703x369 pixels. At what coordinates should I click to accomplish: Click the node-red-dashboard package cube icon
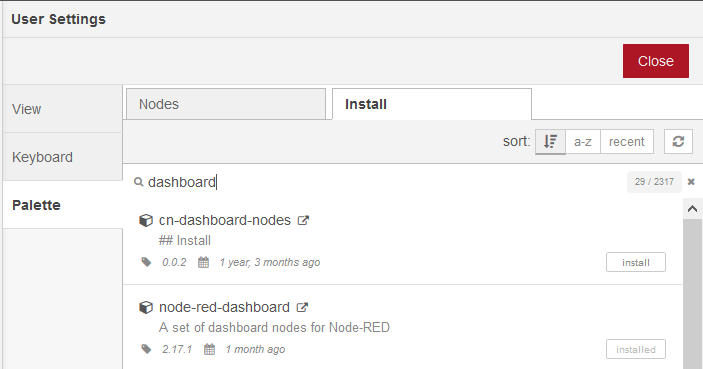146,307
